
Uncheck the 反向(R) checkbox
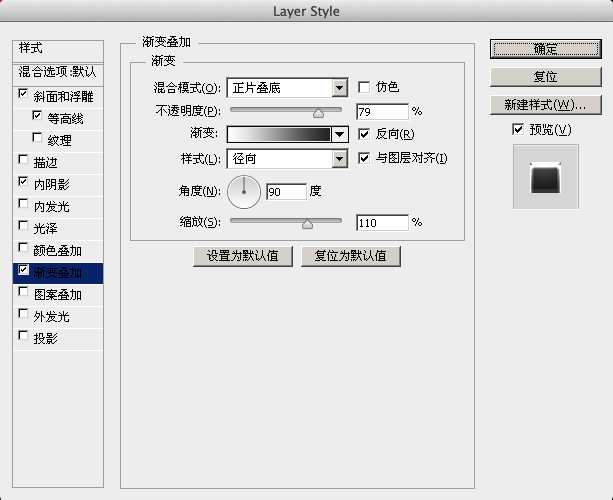point(364,134)
